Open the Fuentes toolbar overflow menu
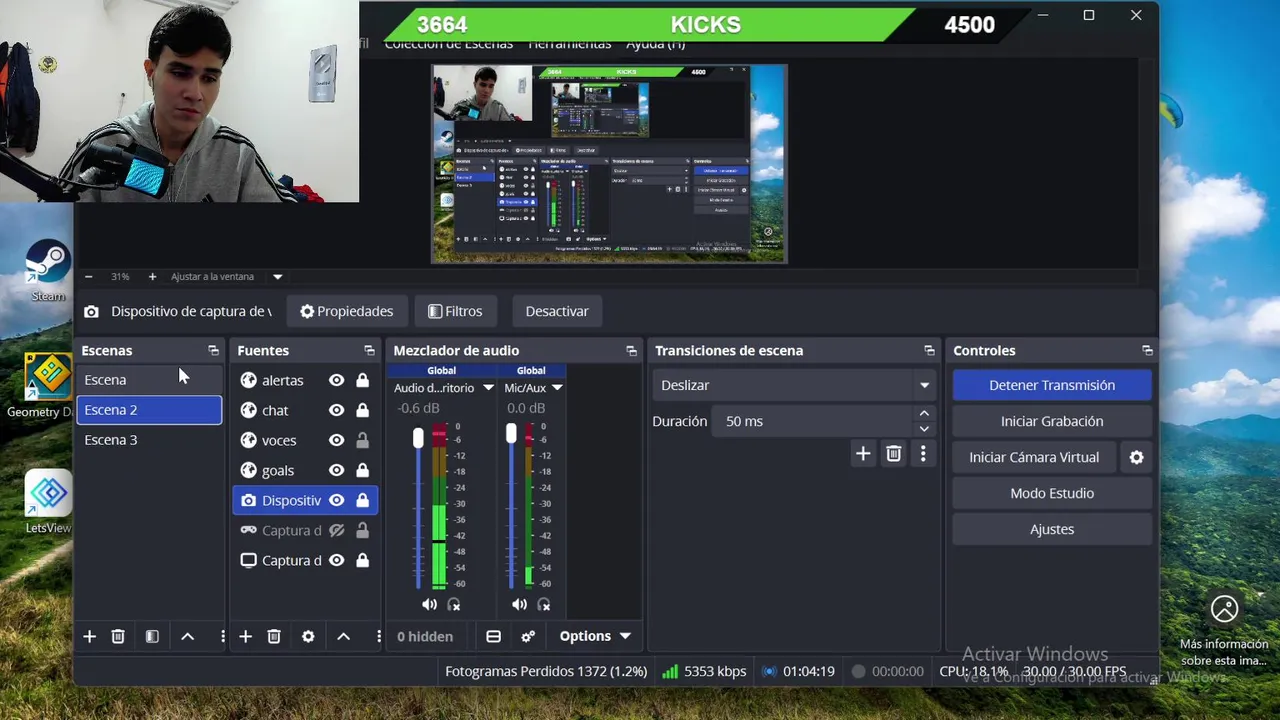The width and height of the screenshot is (1280, 720). [378, 636]
